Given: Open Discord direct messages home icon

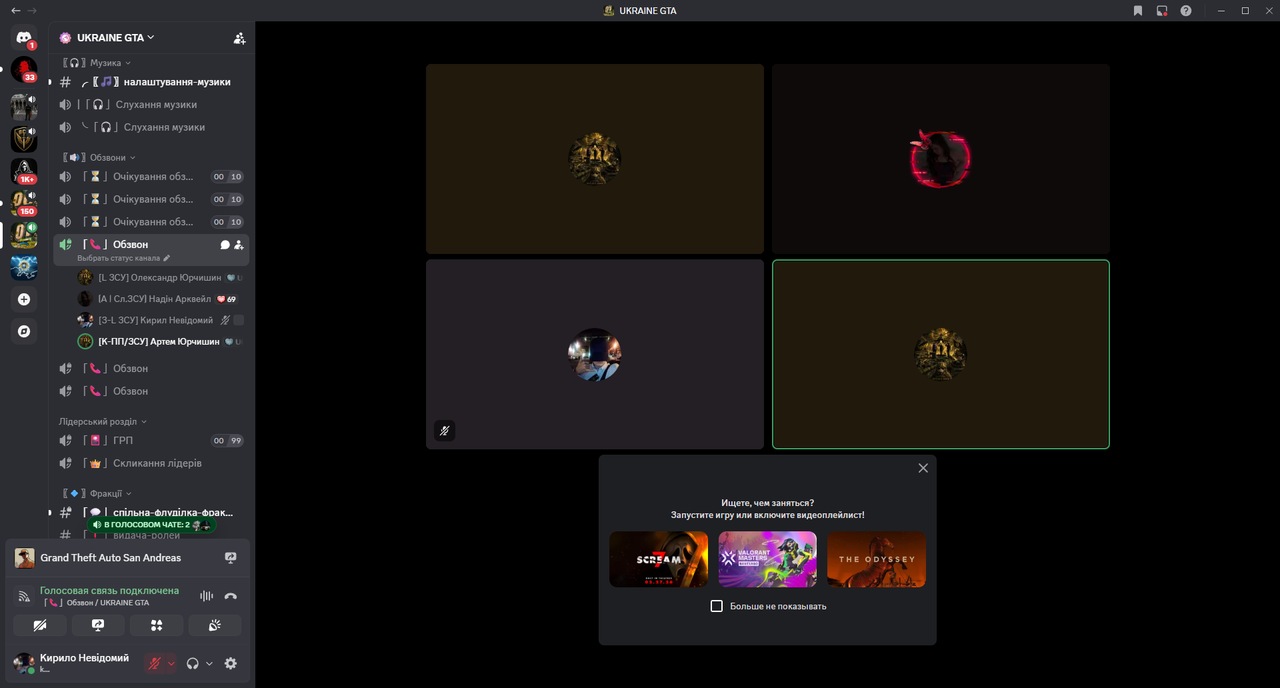Looking at the screenshot, I should tap(24, 38).
